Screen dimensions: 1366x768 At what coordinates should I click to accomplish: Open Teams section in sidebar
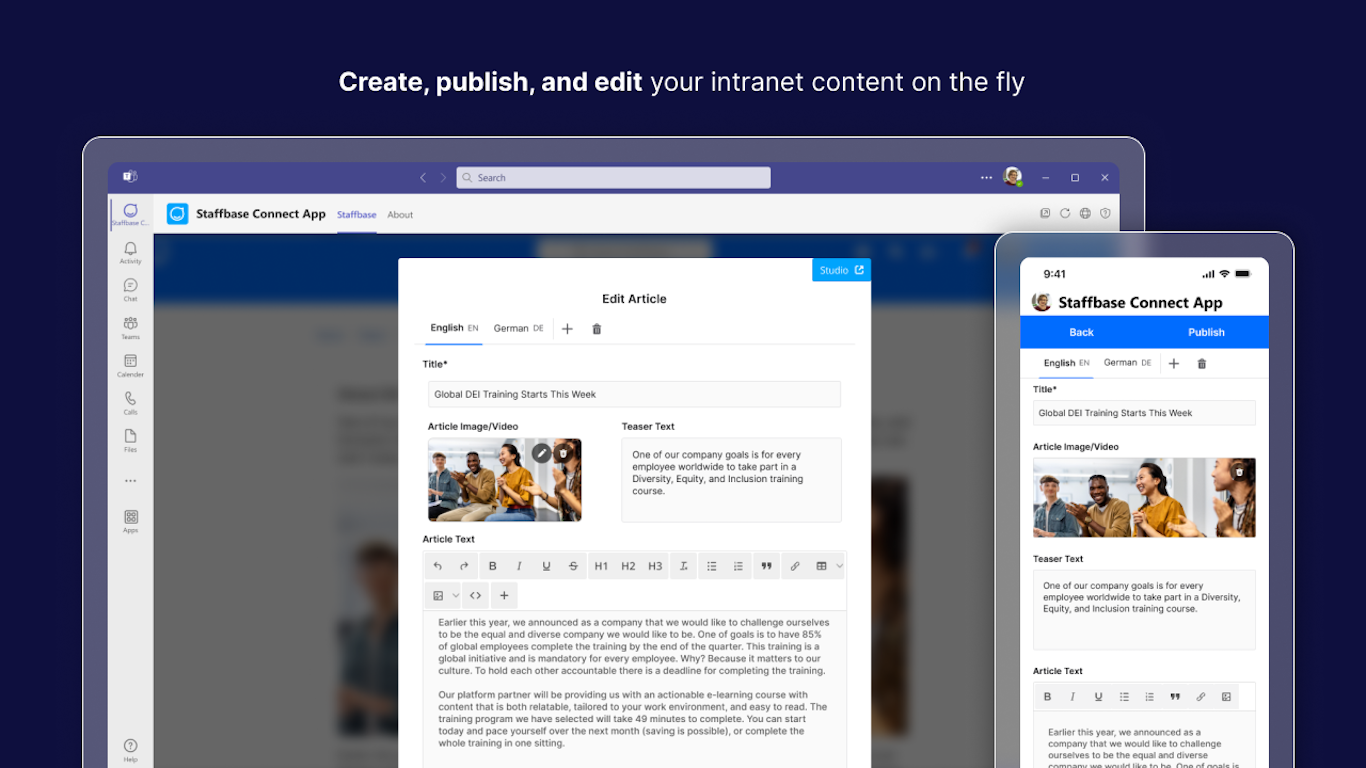click(x=130, y=328)
